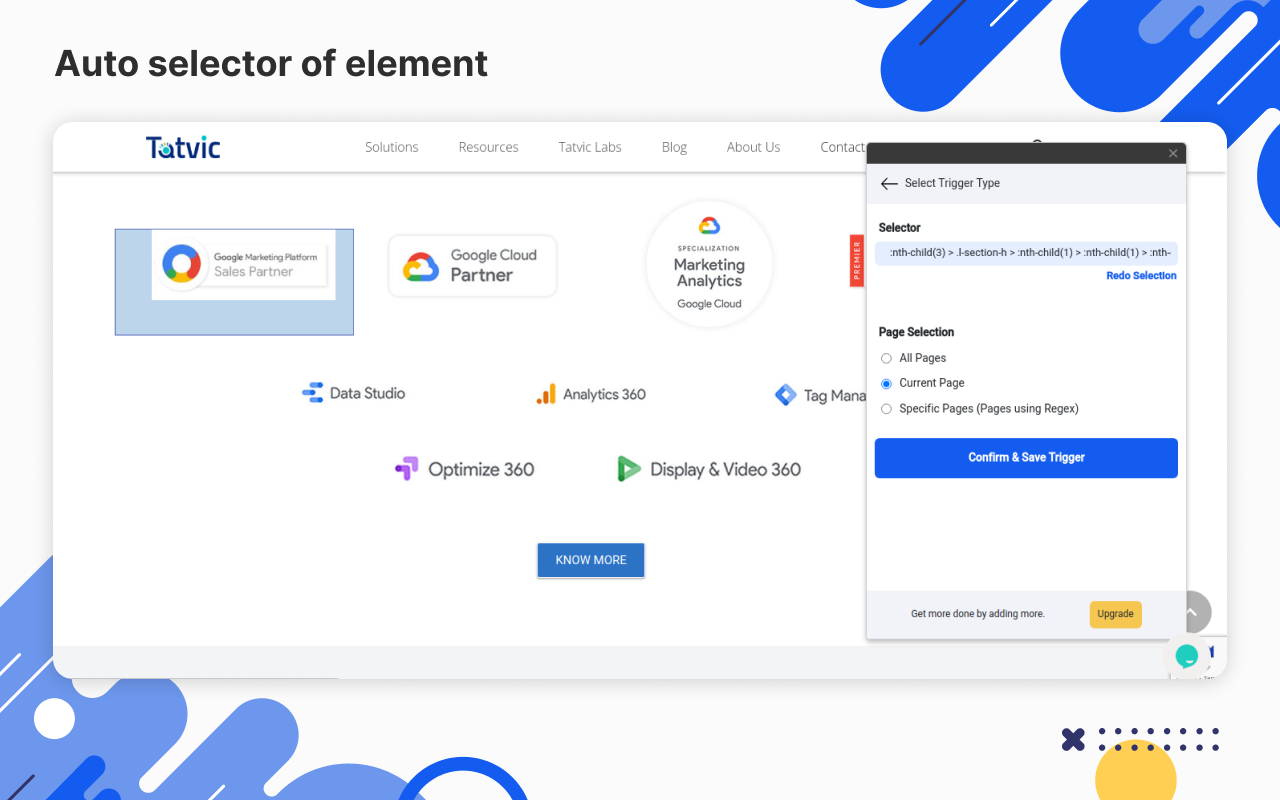The image size is (1280, 800).
Task: Click the Analytics 360 product icon
Action: click(x=546, y=394)
